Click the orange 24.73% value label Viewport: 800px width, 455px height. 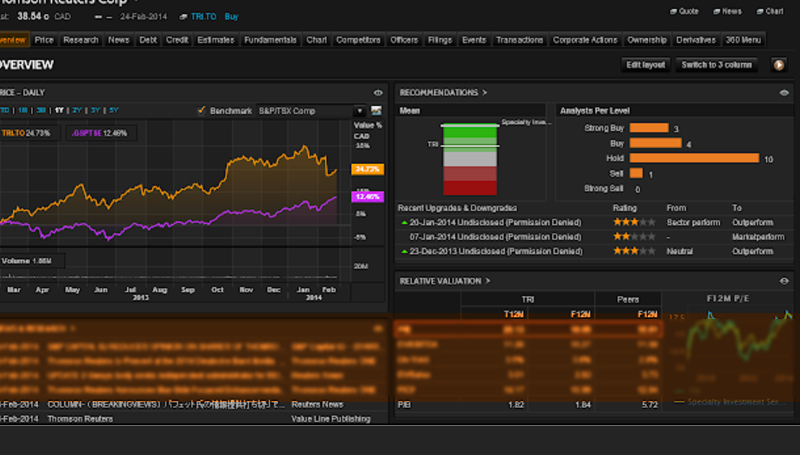tap(368, 170)
